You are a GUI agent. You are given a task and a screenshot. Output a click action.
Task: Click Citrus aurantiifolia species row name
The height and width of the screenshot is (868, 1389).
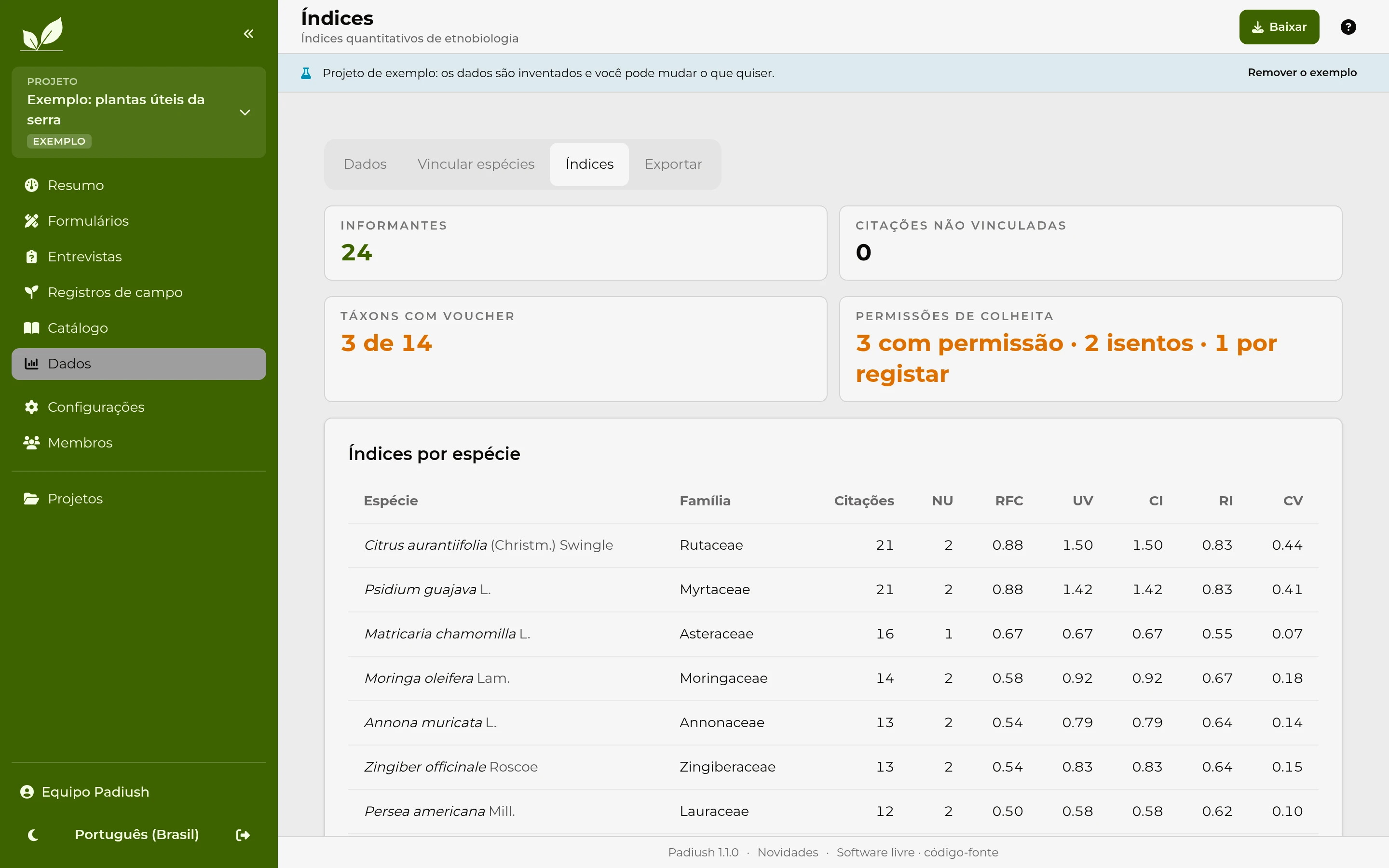click(x=489, y=545)
